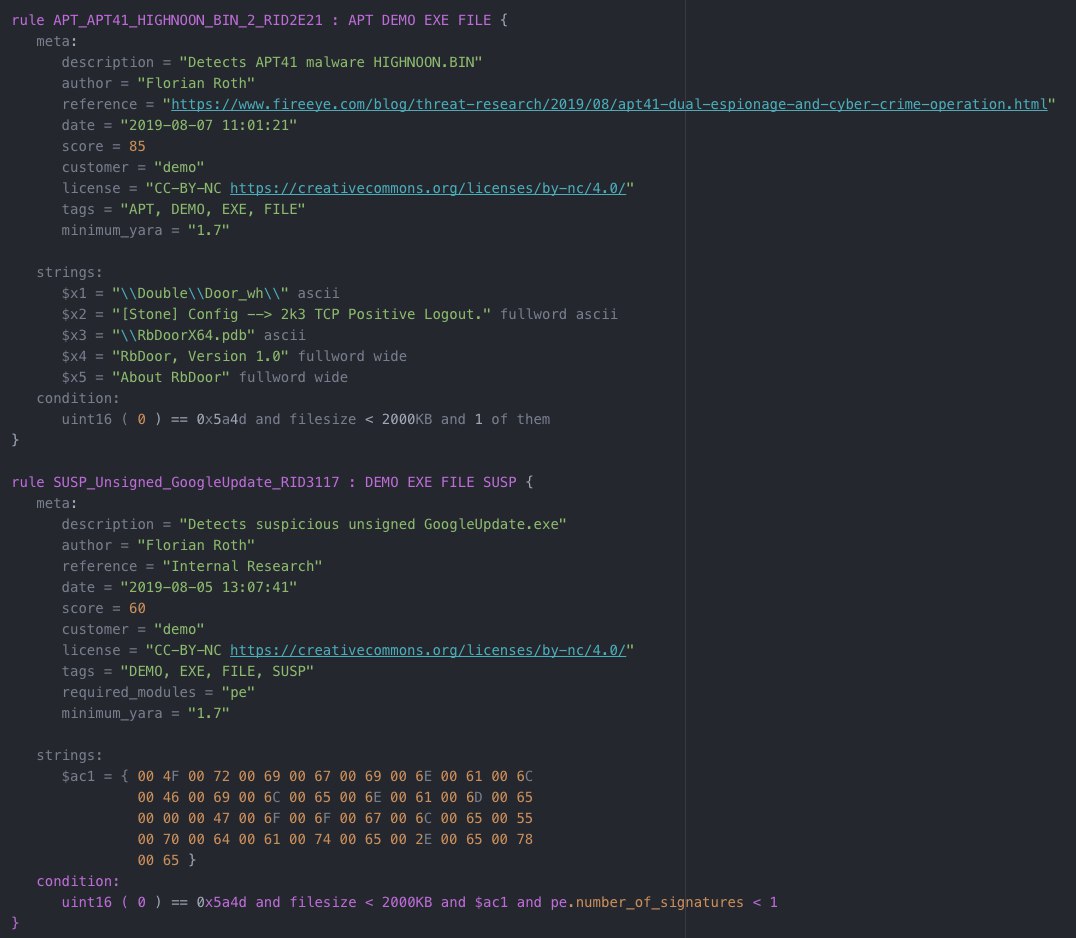This screenshot has height=938, width=1076.
Task: Click rule name APT_APT41_HIGHNOON_BIN_2_RID2E21
Action: (187, 21)
